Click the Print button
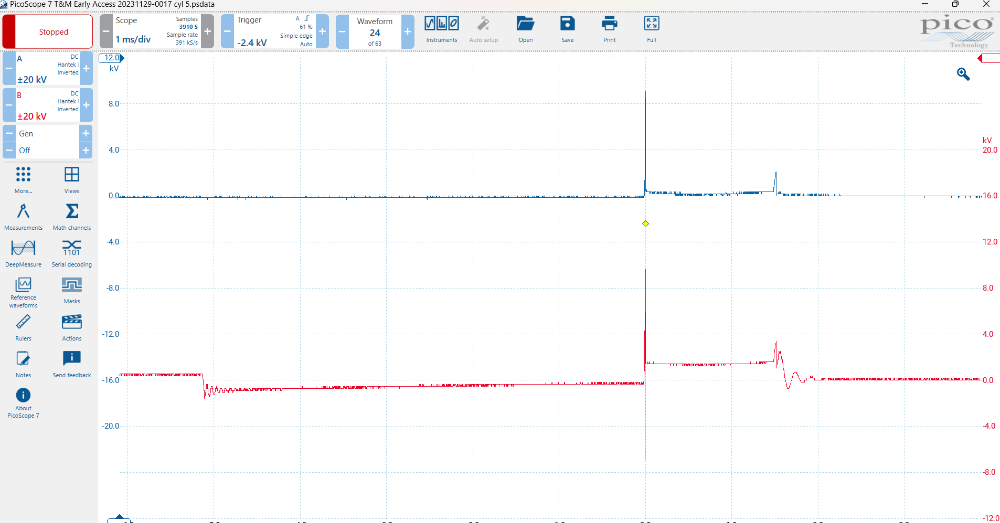Image resolution: width=1000 pixels, height=523 pixels. coord(609,27)
